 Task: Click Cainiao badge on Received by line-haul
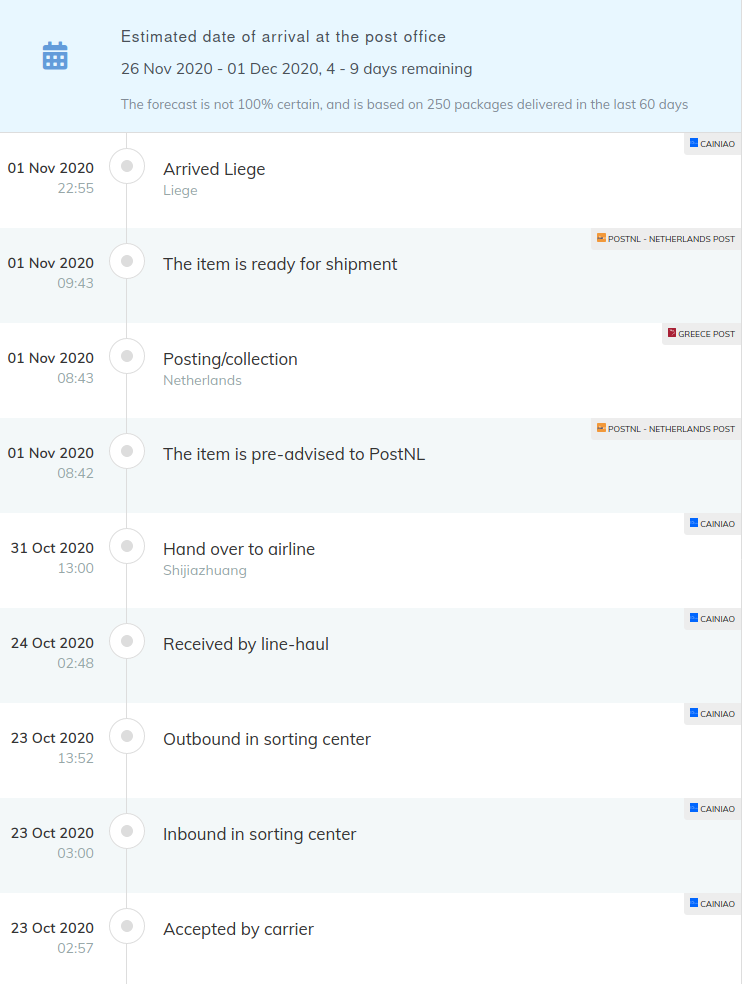coord(712,619)
